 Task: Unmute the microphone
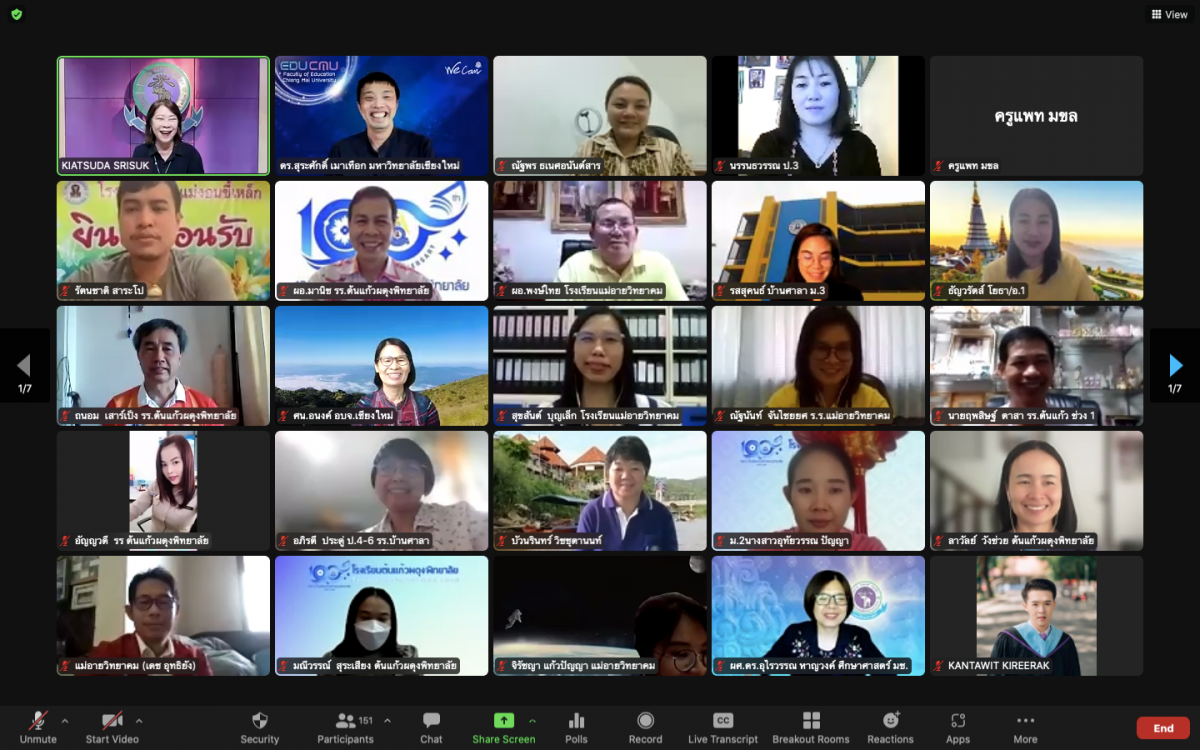[38, 727]
